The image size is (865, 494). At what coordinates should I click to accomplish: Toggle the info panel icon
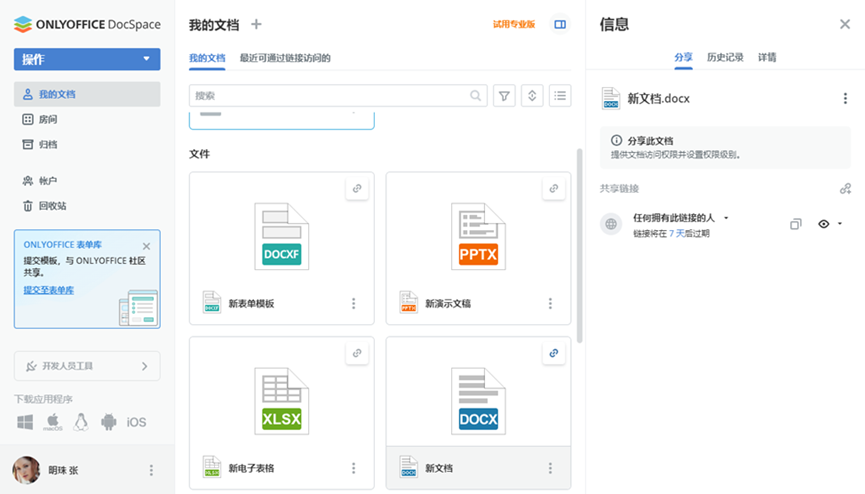coord(560,24)
